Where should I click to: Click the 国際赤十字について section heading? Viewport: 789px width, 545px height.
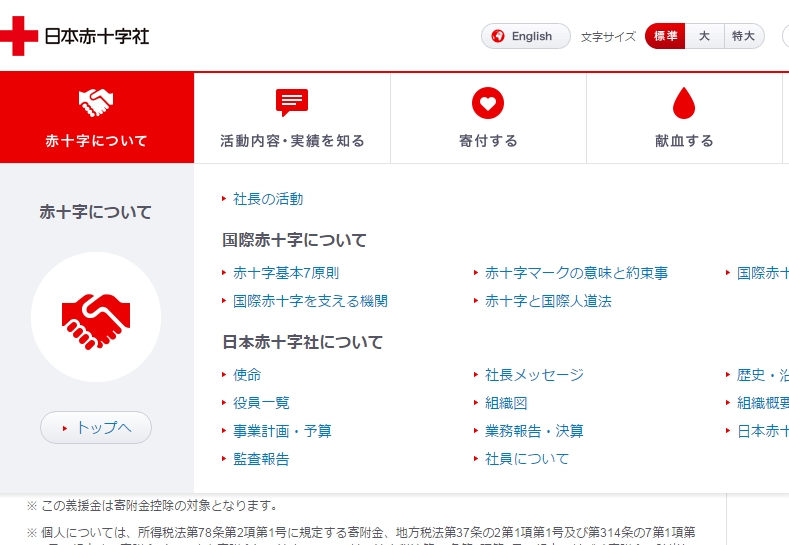tap(294, 240)
